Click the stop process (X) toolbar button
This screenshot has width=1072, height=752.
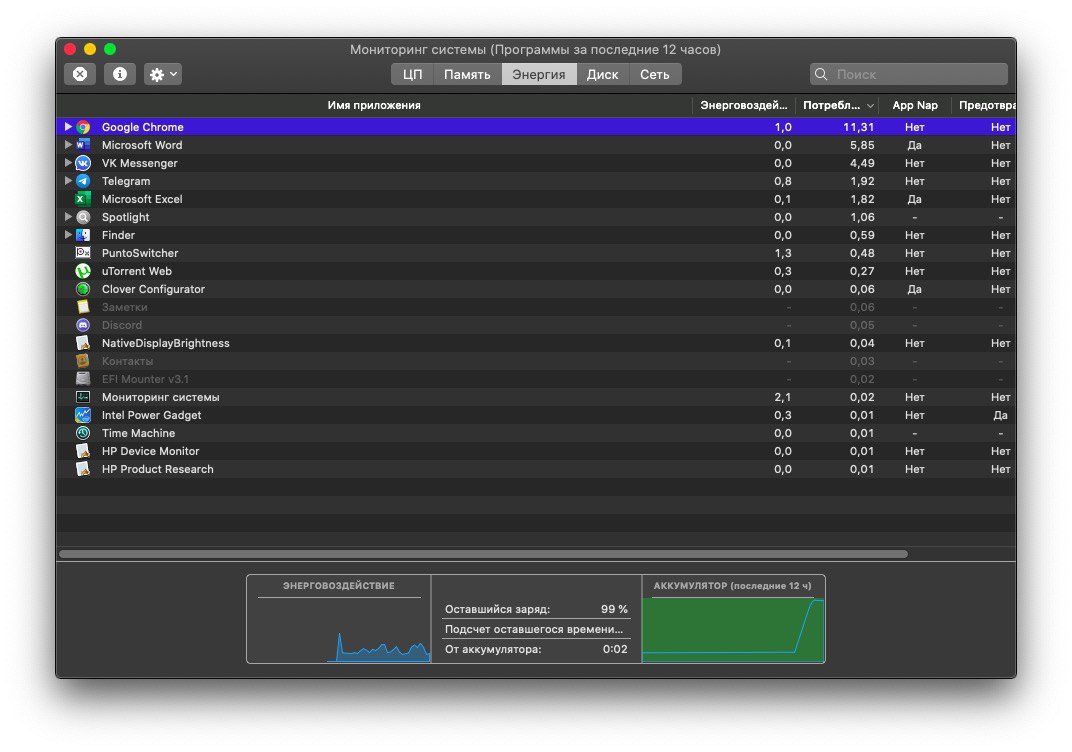coord(80,74)
